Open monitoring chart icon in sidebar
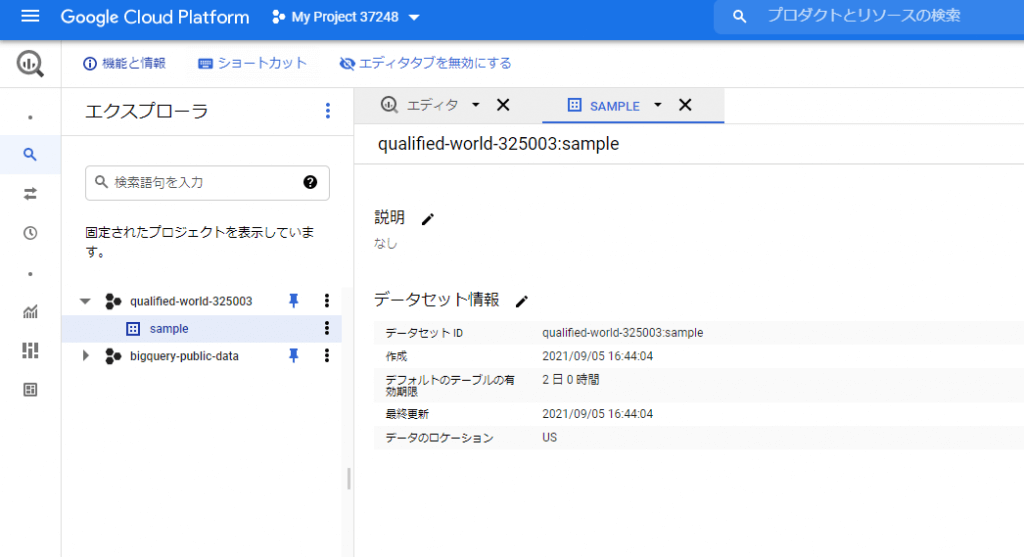 (30, 311)
